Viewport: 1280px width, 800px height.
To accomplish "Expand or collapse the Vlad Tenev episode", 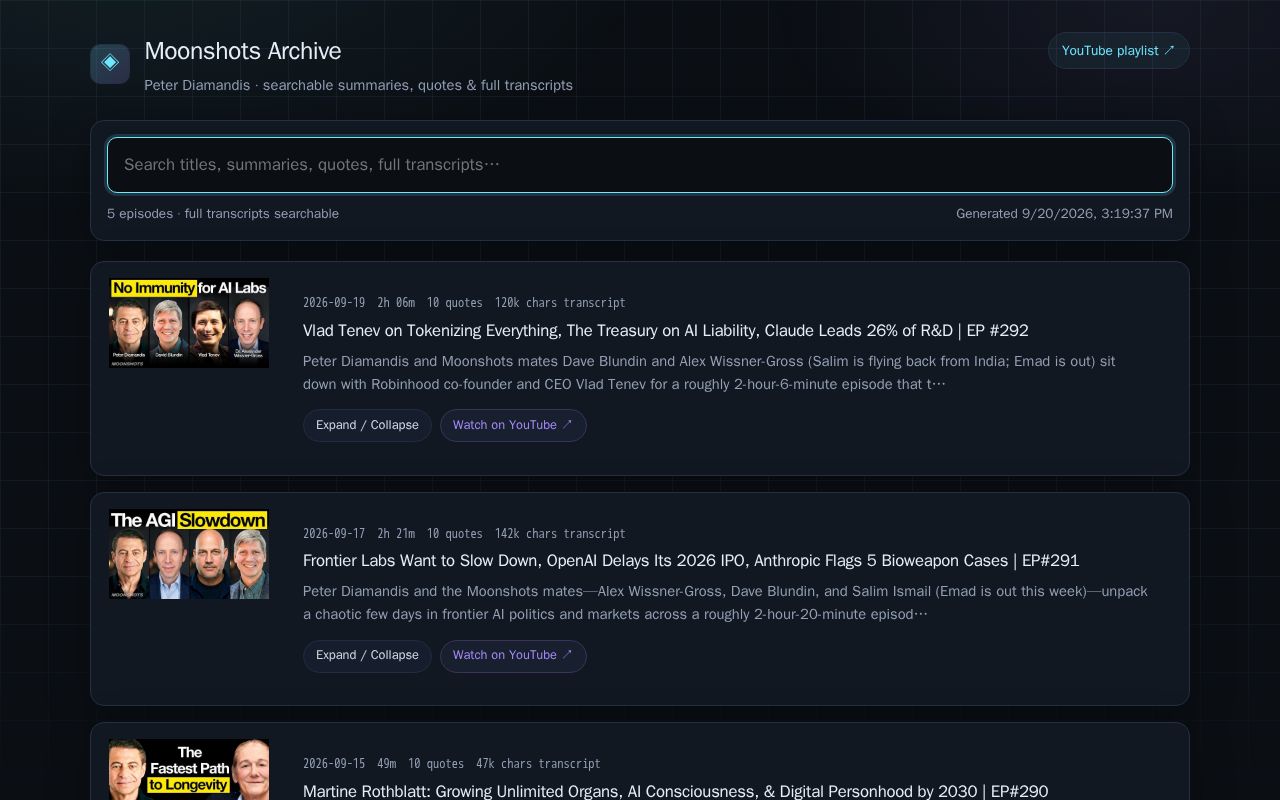I will 367,425.
